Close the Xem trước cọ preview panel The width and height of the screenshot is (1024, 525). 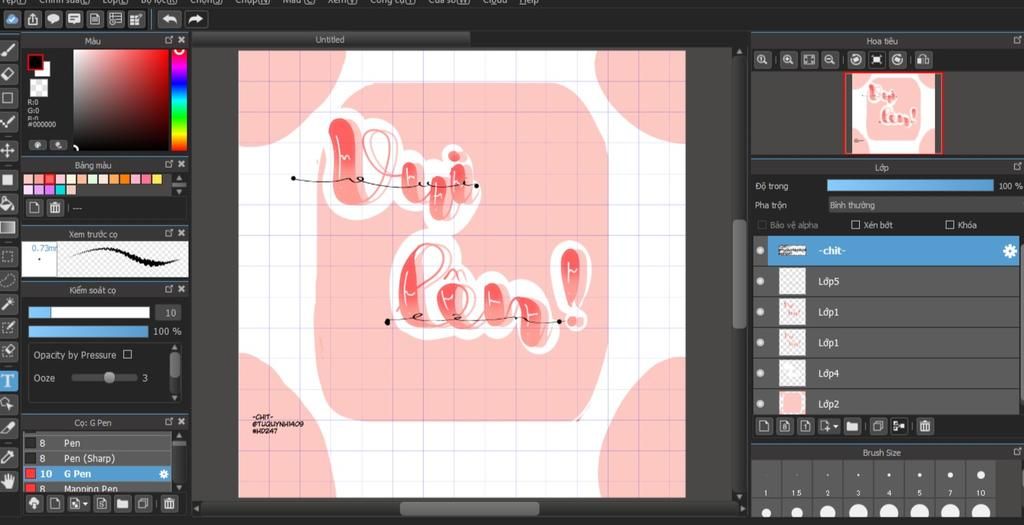point(182,232)
